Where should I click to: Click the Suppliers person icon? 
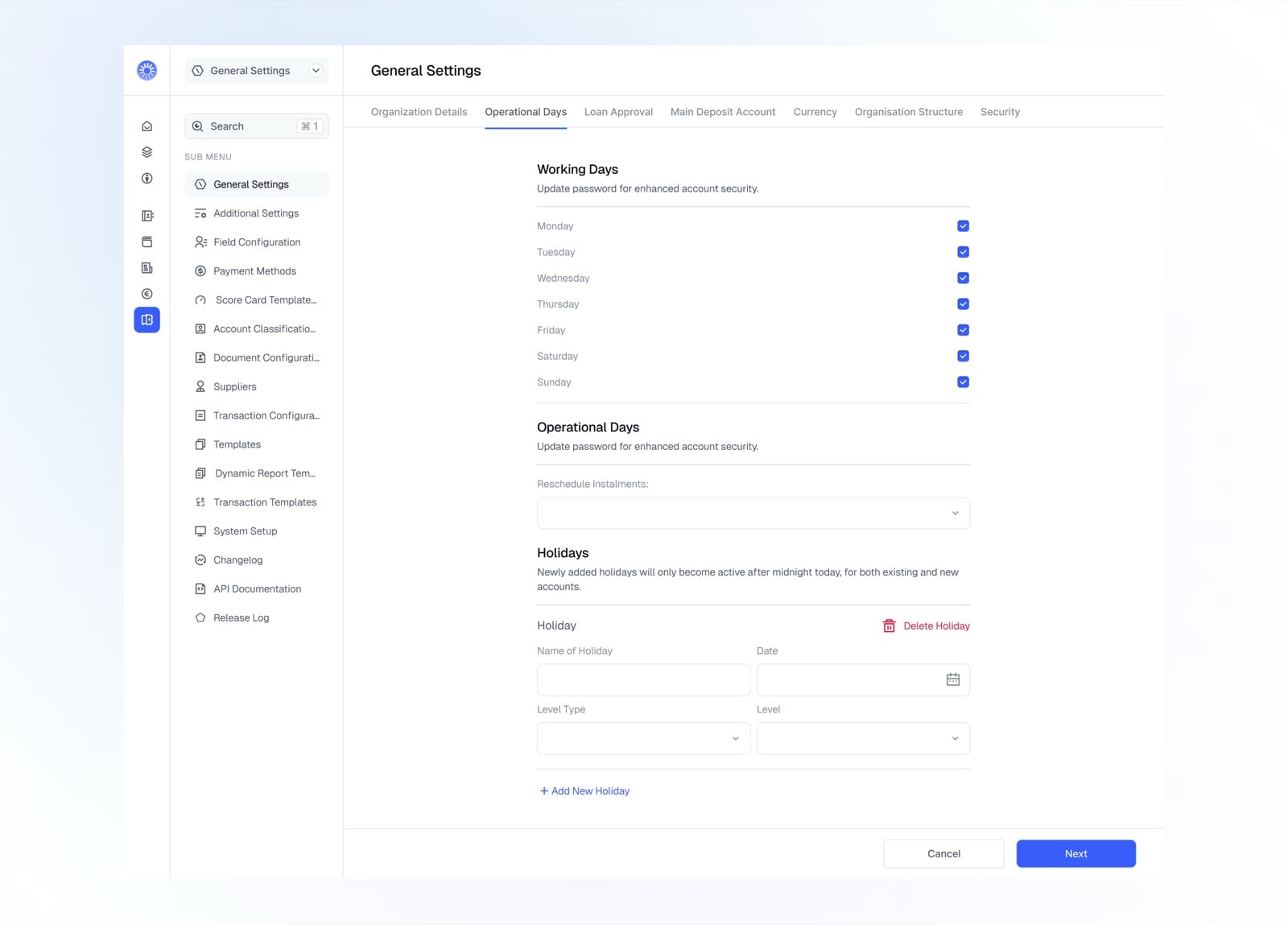[200, 386]
